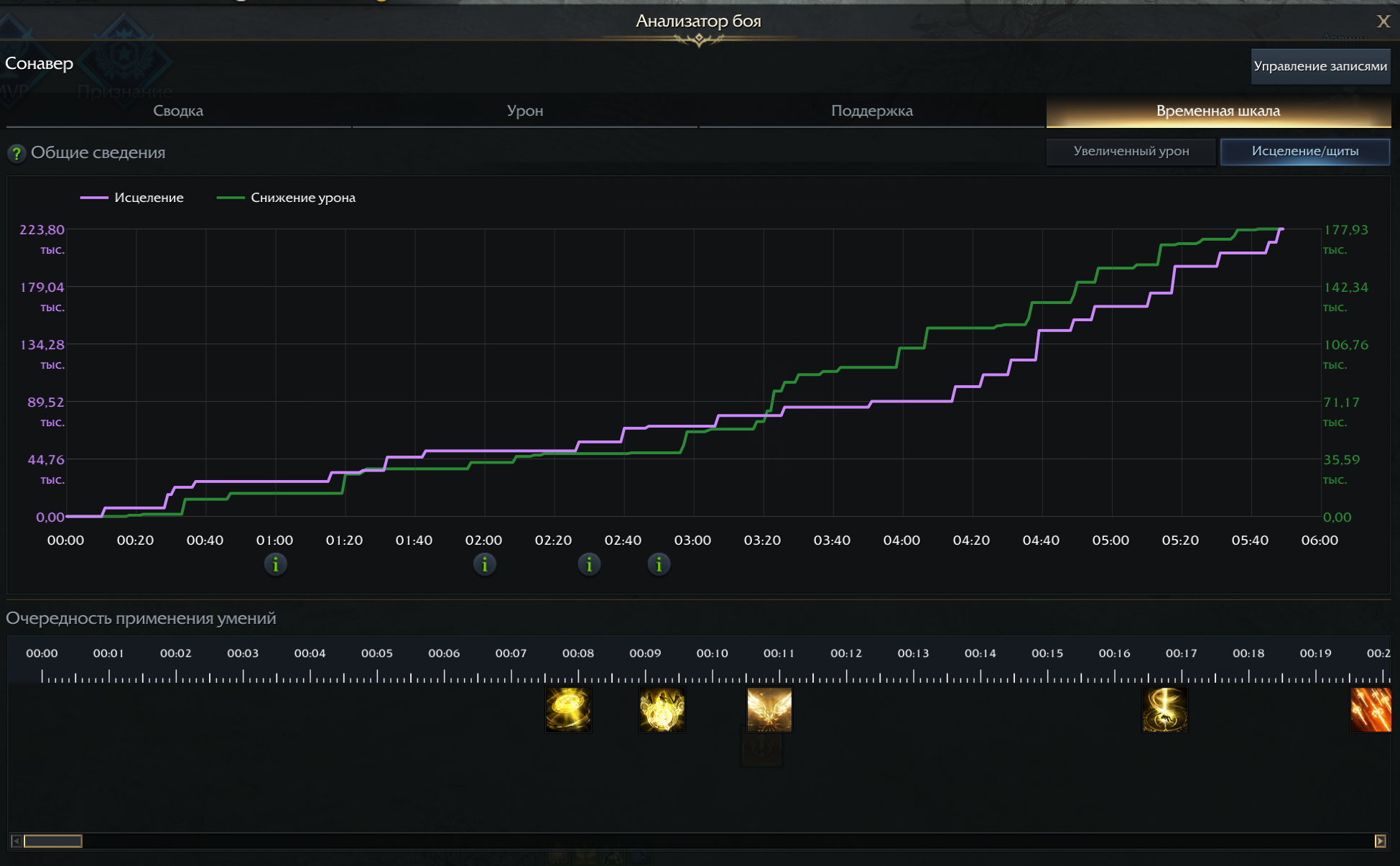Viewport: 1400px width, 866px height.
Task: Click the Управление записями button
Action: pos(1320,66)
